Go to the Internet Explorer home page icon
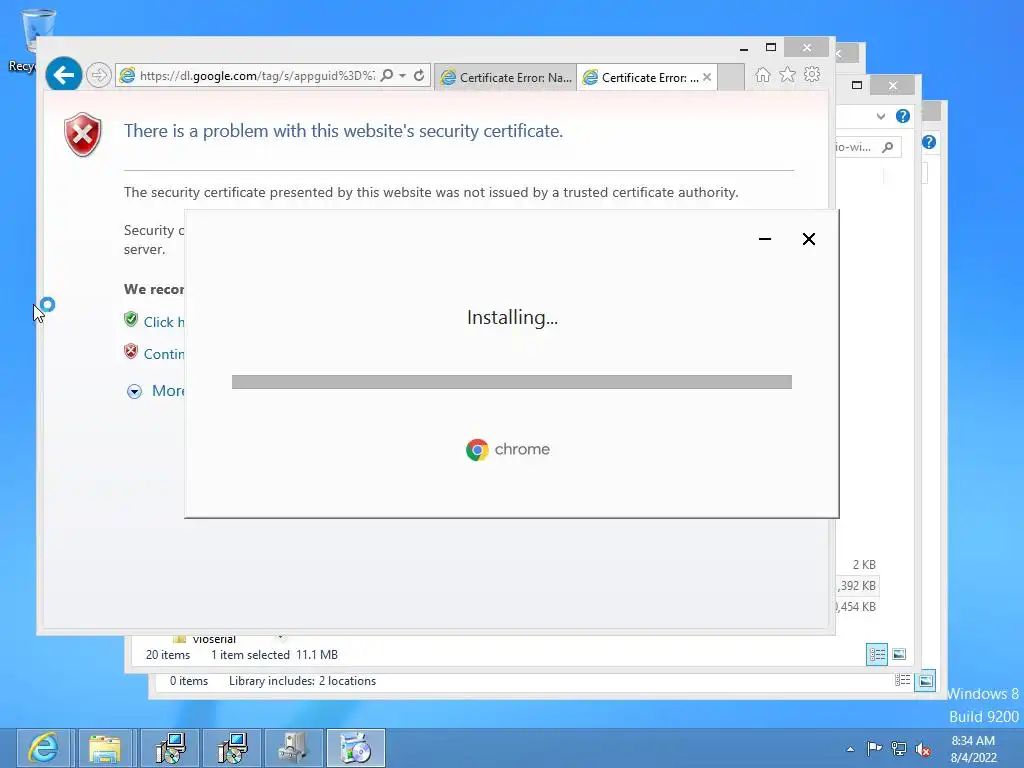This screenshot has width=1024, height=768. tap(762, 75)
